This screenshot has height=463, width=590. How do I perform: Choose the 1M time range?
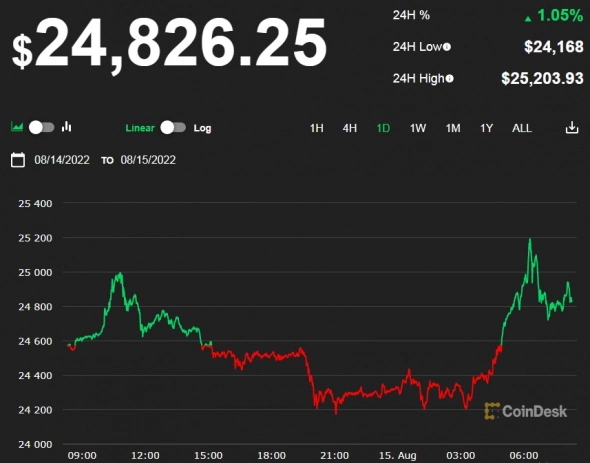pyautogui.click(x=453, y=128)
